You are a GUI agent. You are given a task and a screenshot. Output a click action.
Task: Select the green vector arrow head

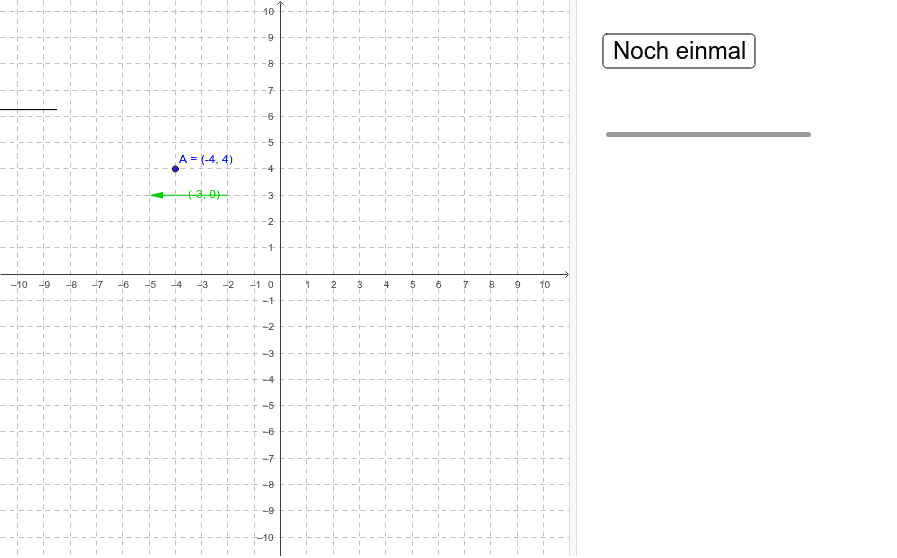point(157,195)
